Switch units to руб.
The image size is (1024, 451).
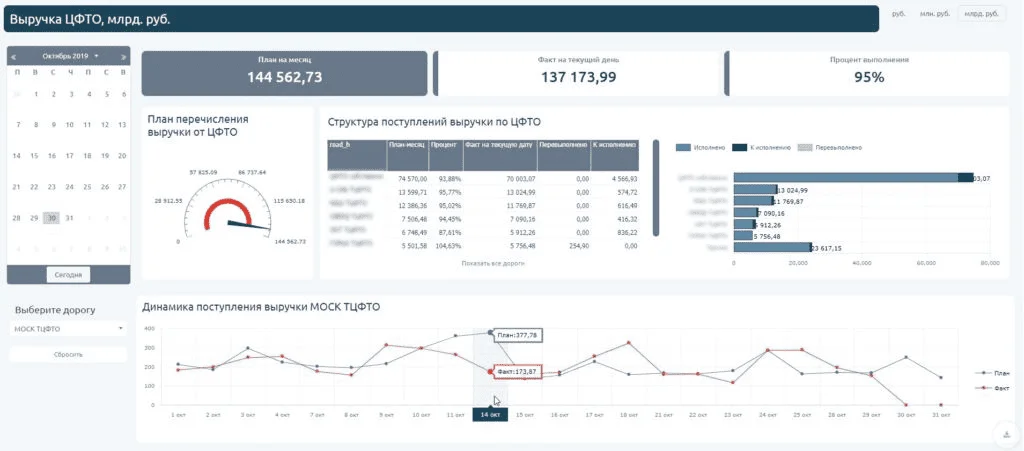click(899, 13)
